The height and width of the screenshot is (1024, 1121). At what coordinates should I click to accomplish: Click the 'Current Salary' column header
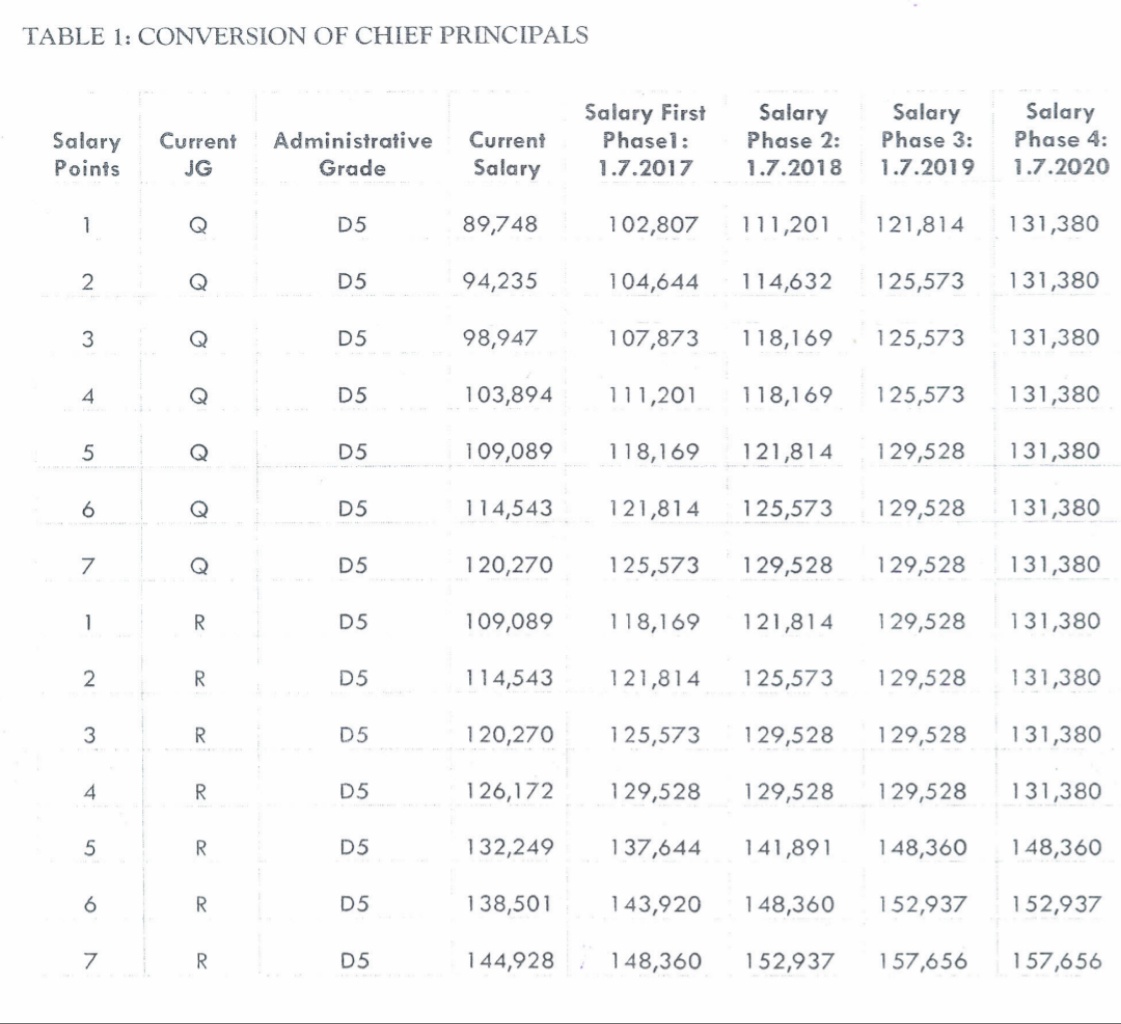pyautogui.click(x=507, y=155)
